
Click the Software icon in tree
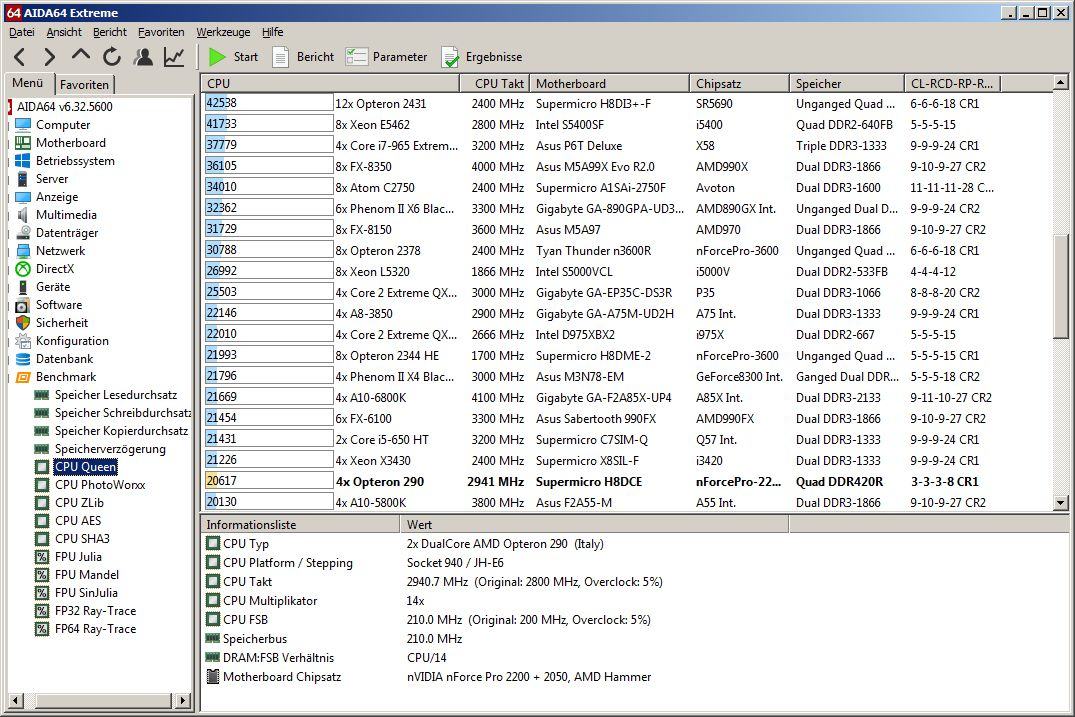click(x=23, y=304)
